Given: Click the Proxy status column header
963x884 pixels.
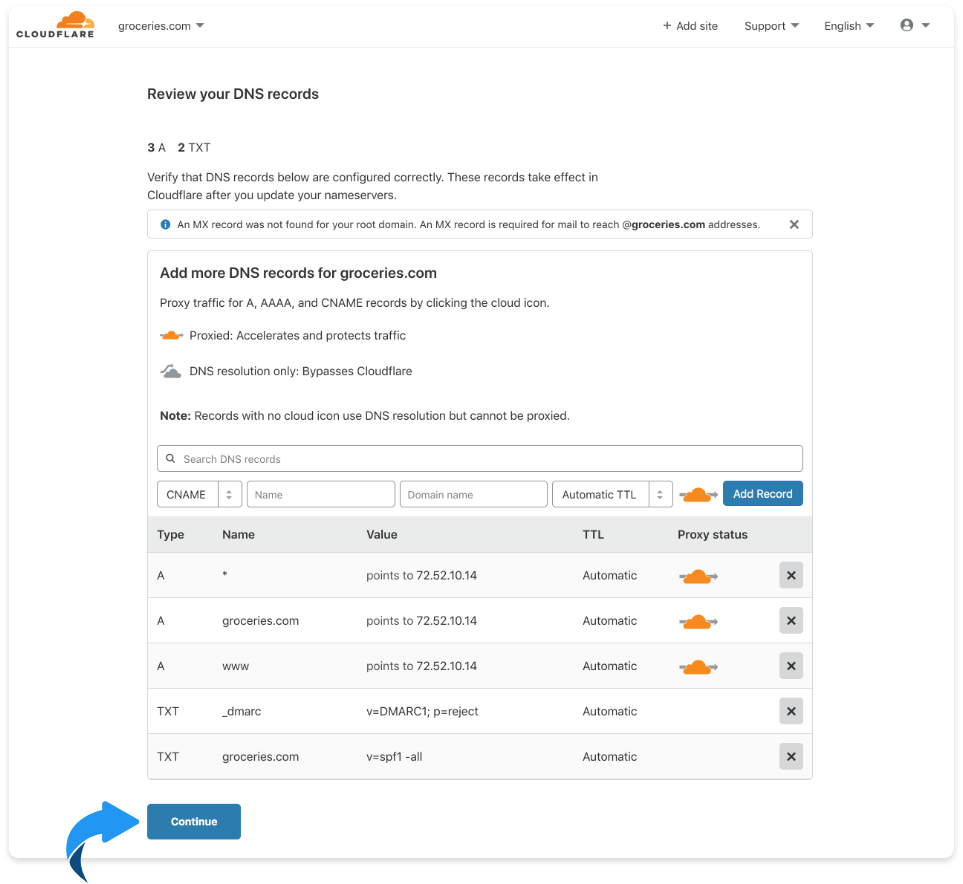Looking at the screenshot, I should tap(712, 534).
